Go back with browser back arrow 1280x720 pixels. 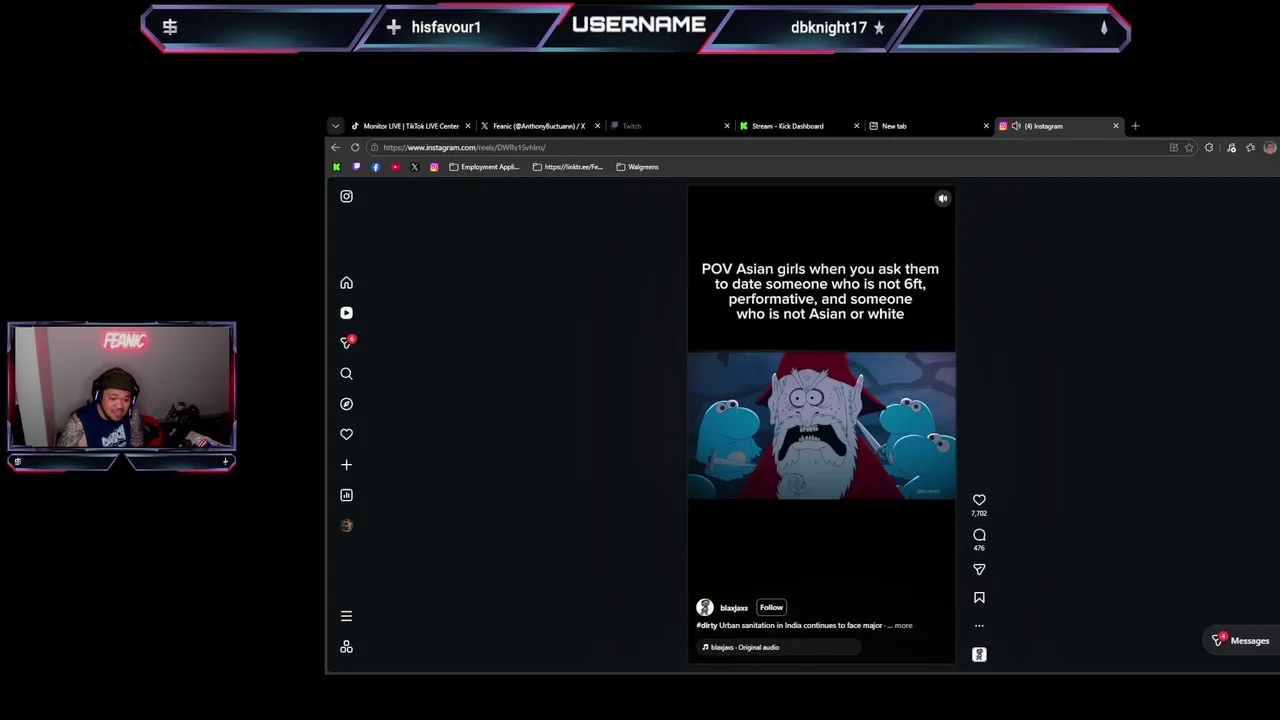click(335, 147)
